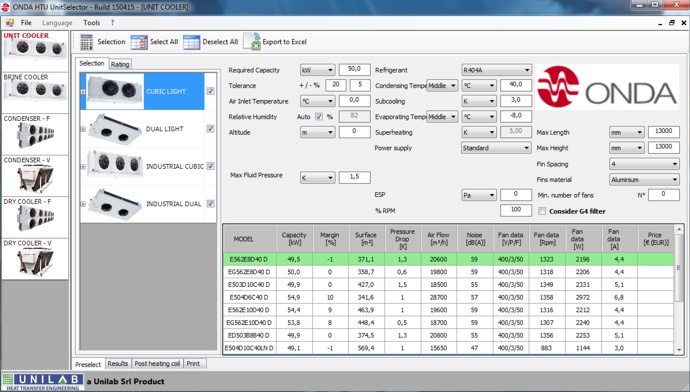690x392 pixels.
Task: Toggle the Cubic Light checkbox
Action: coord(210,91)
